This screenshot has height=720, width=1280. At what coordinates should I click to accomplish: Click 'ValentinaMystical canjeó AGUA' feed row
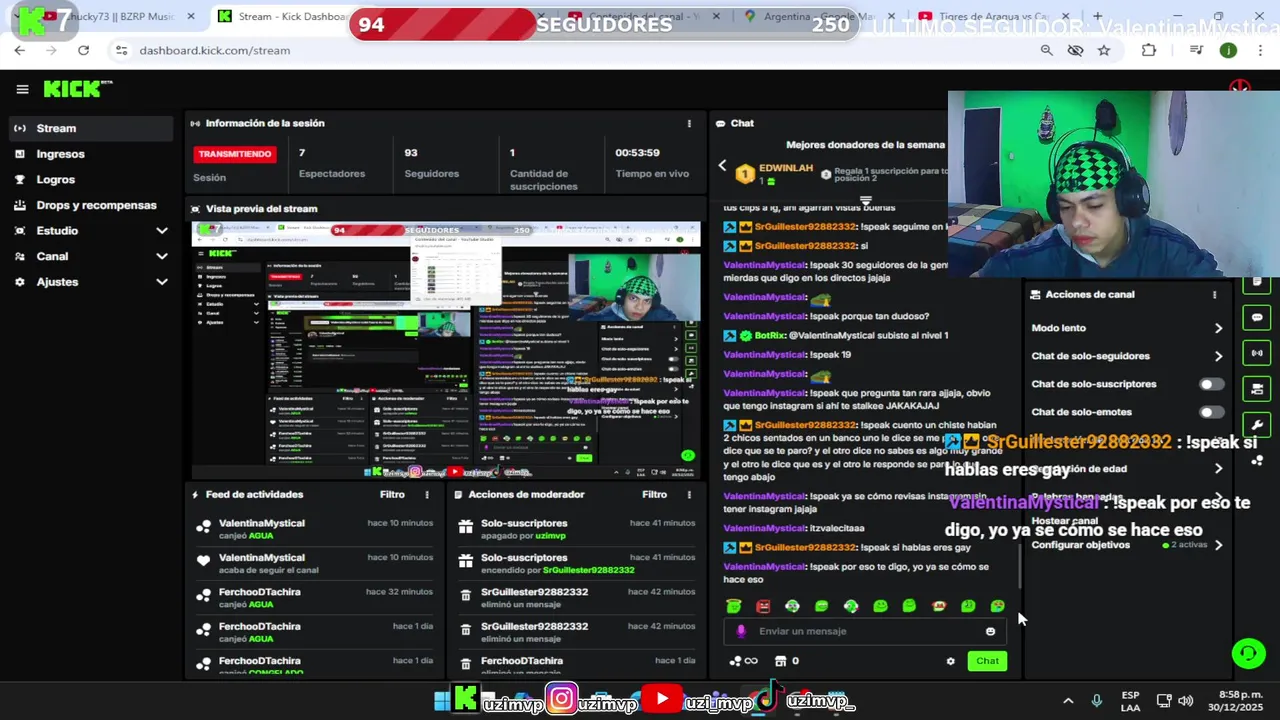pyautogui.click(x=315, y=529)
